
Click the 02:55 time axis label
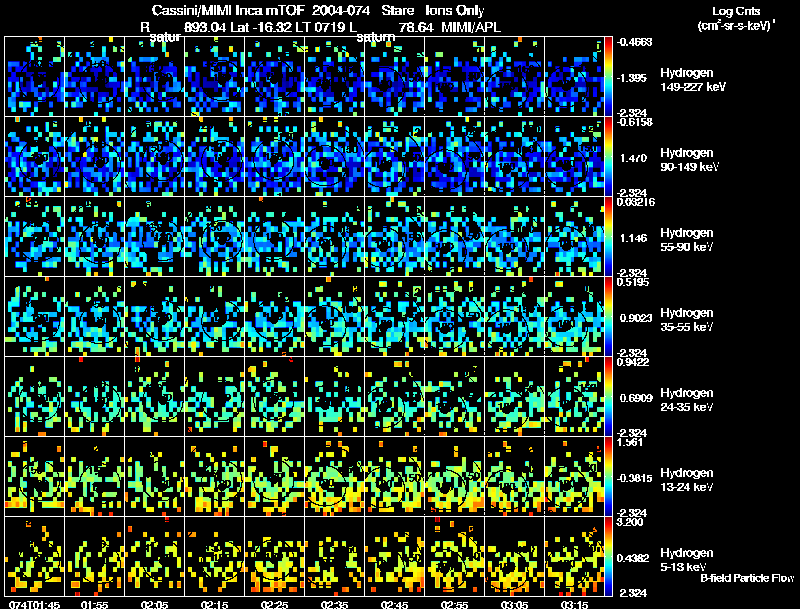coord(454,604)
